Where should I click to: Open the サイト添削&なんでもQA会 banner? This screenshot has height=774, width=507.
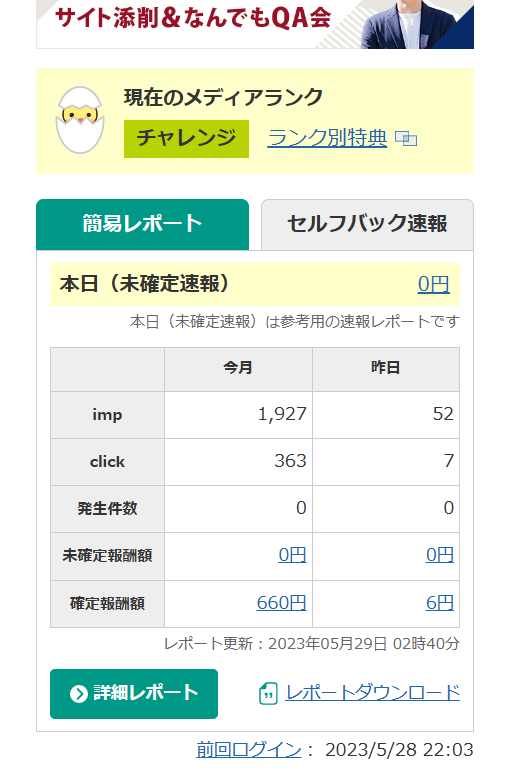(x=255, y=24)
